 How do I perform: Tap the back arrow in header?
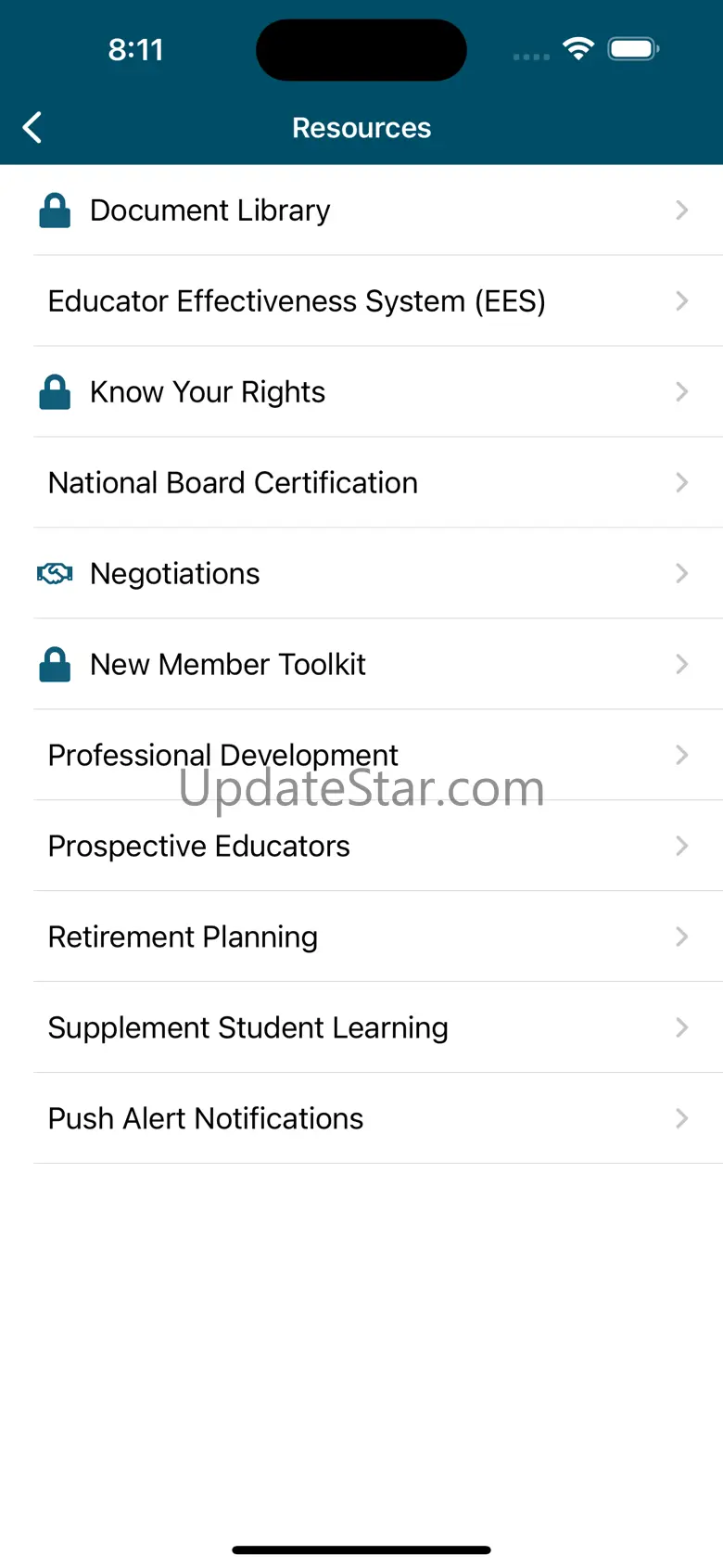coord(32,128)
